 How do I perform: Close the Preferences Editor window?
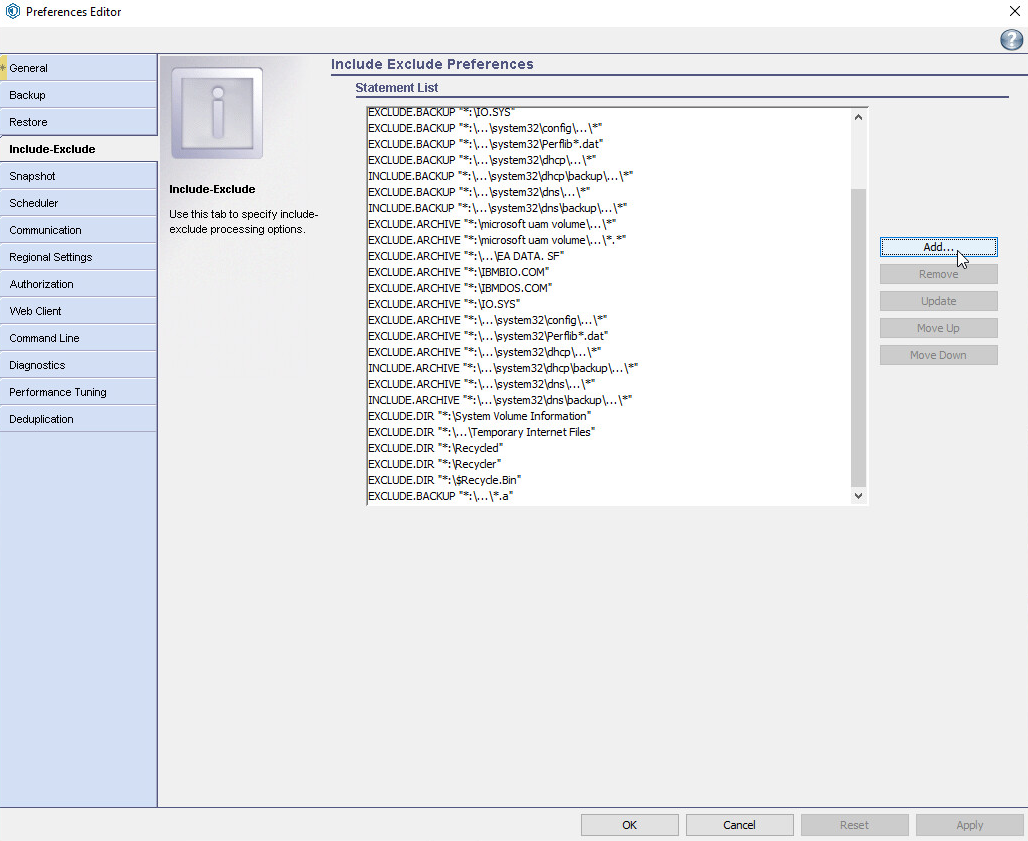pos(1015,12)
